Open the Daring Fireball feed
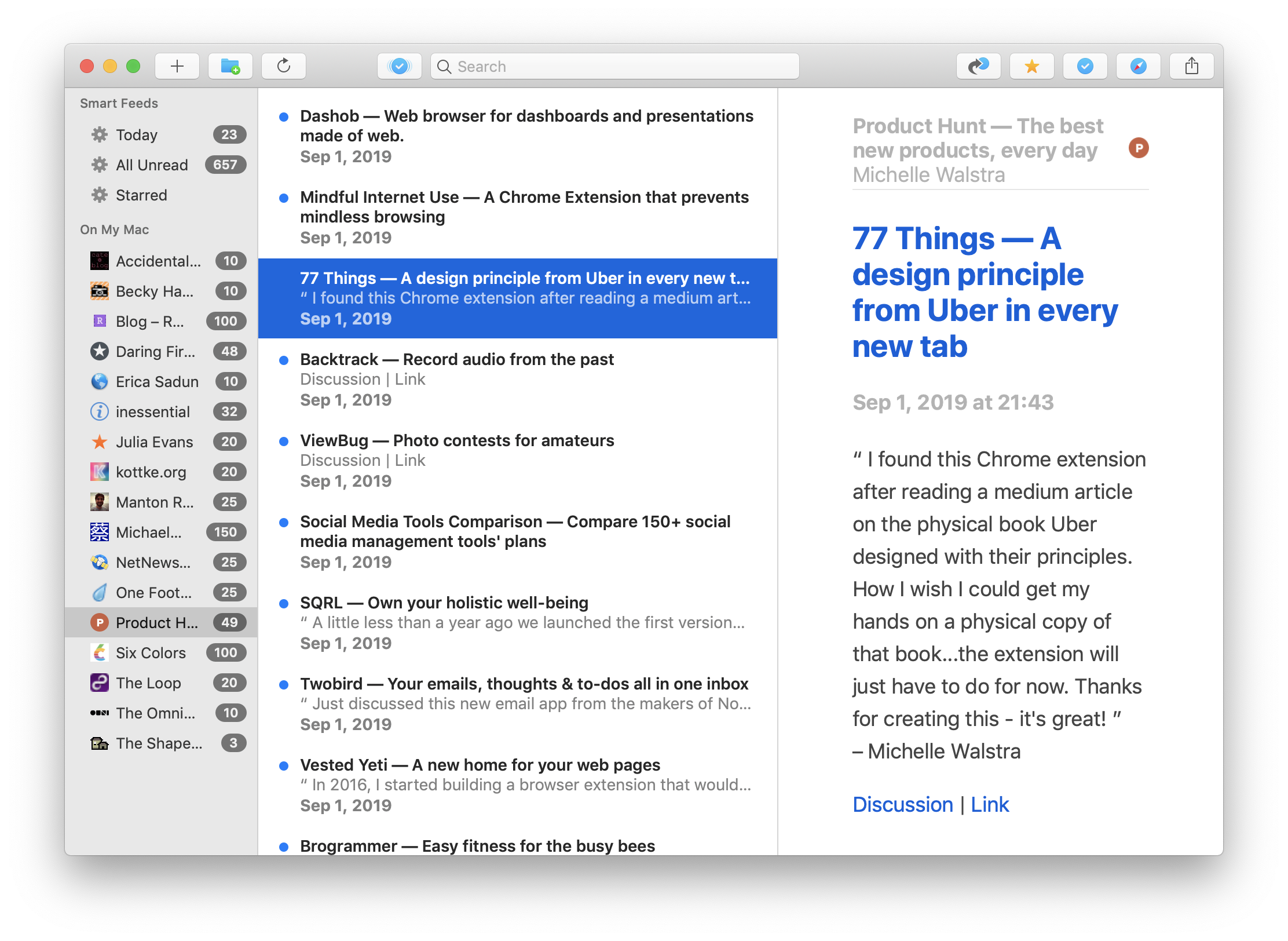Viewport: 1288px width, 941px height. [155, 351]
